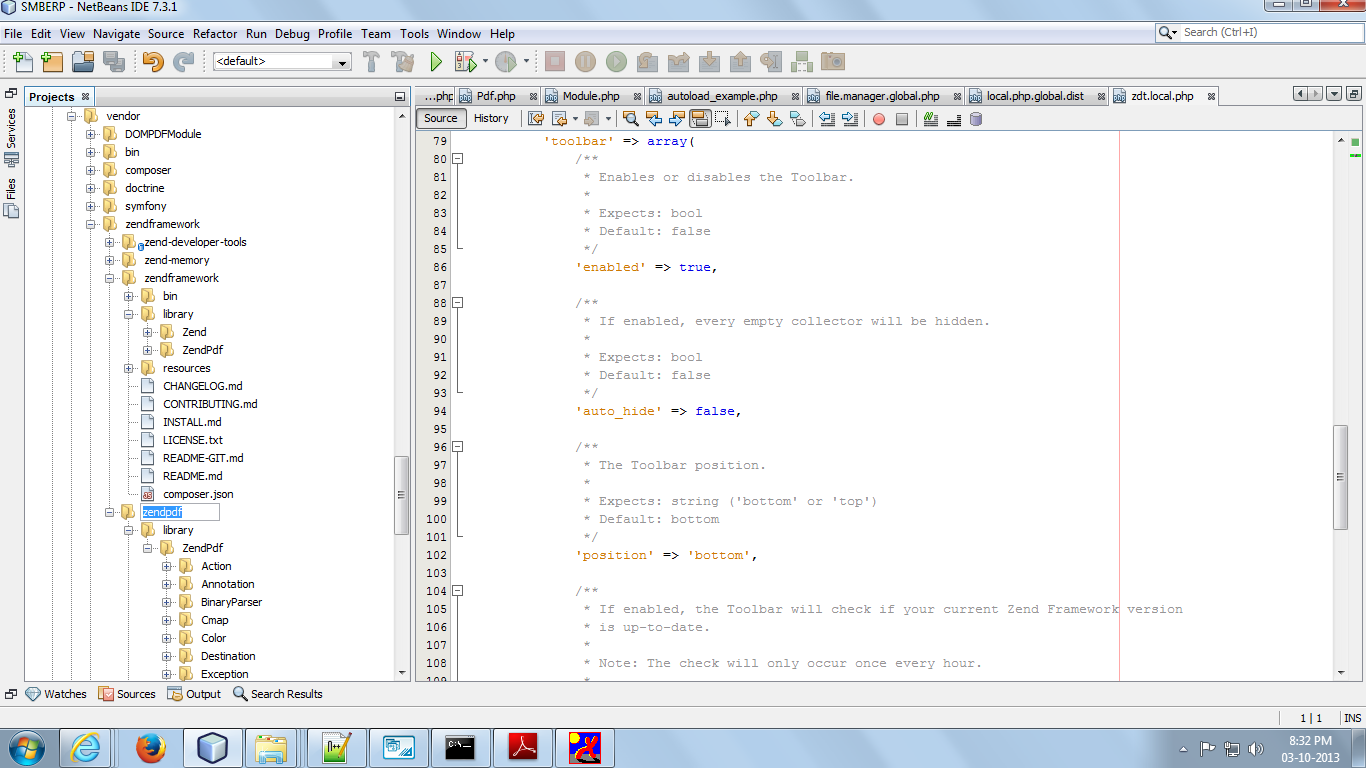The width and height of the screenshot is (1366, 768).
Task: Click Start Macro Recording red circle
Action: (879, 119)
